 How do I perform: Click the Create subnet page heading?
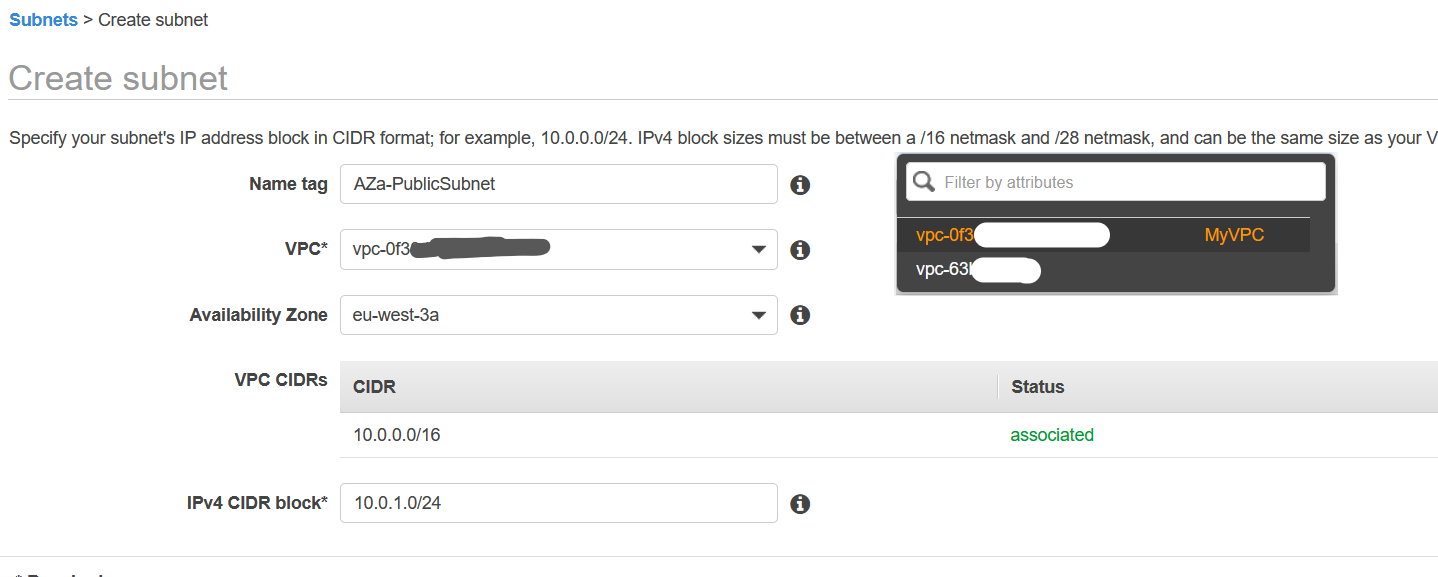[118, 78]
